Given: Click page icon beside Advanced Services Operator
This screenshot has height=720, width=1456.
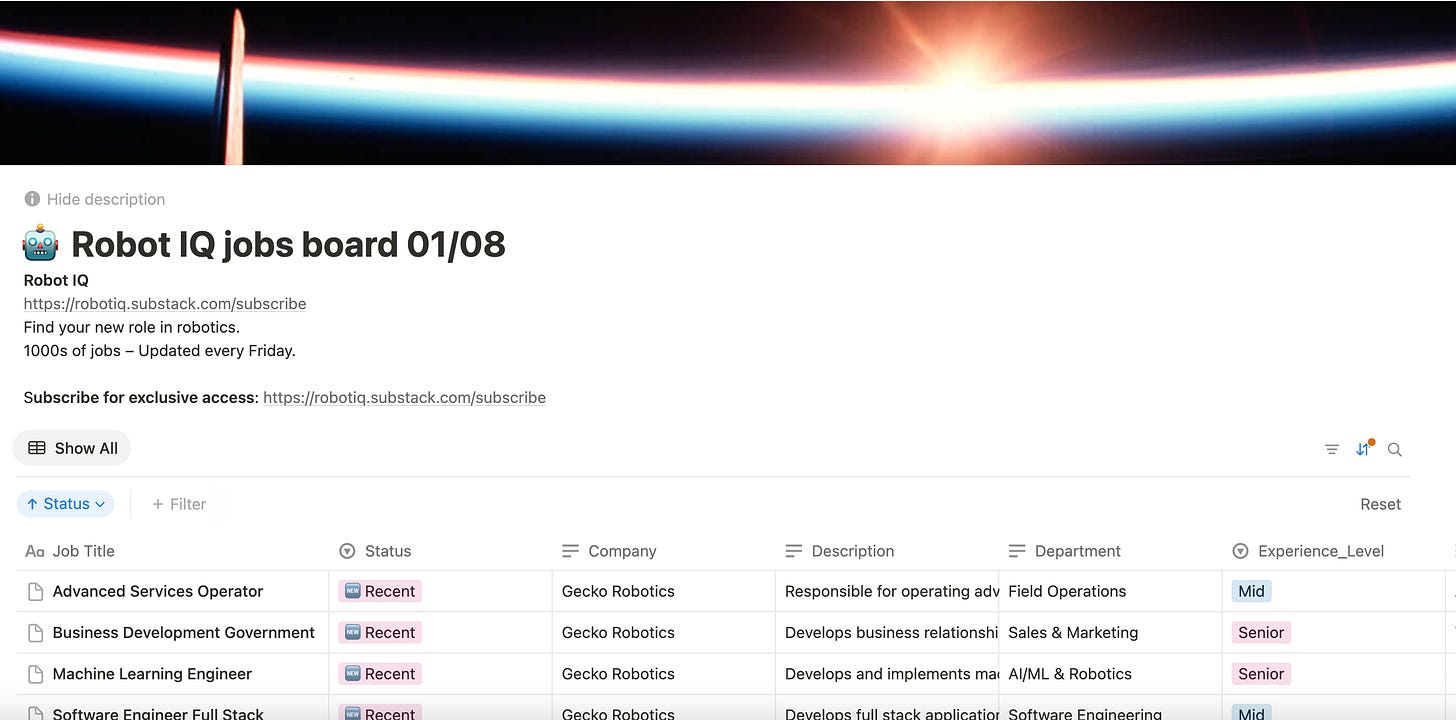Looking at the screenshot, I should point(35,591).
